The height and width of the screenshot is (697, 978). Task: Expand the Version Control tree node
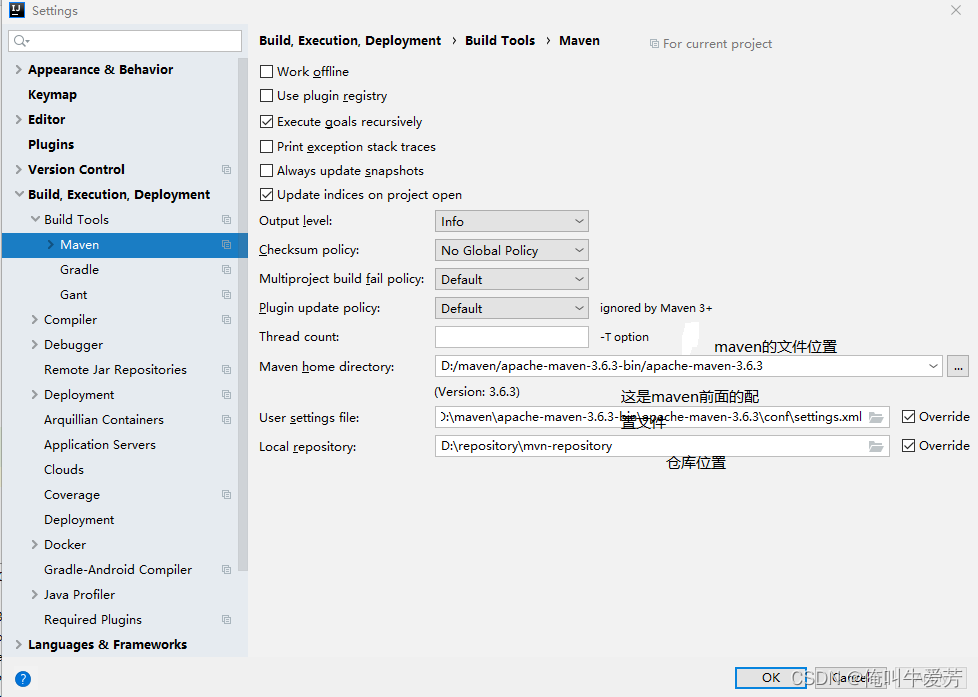pos(19,169)
